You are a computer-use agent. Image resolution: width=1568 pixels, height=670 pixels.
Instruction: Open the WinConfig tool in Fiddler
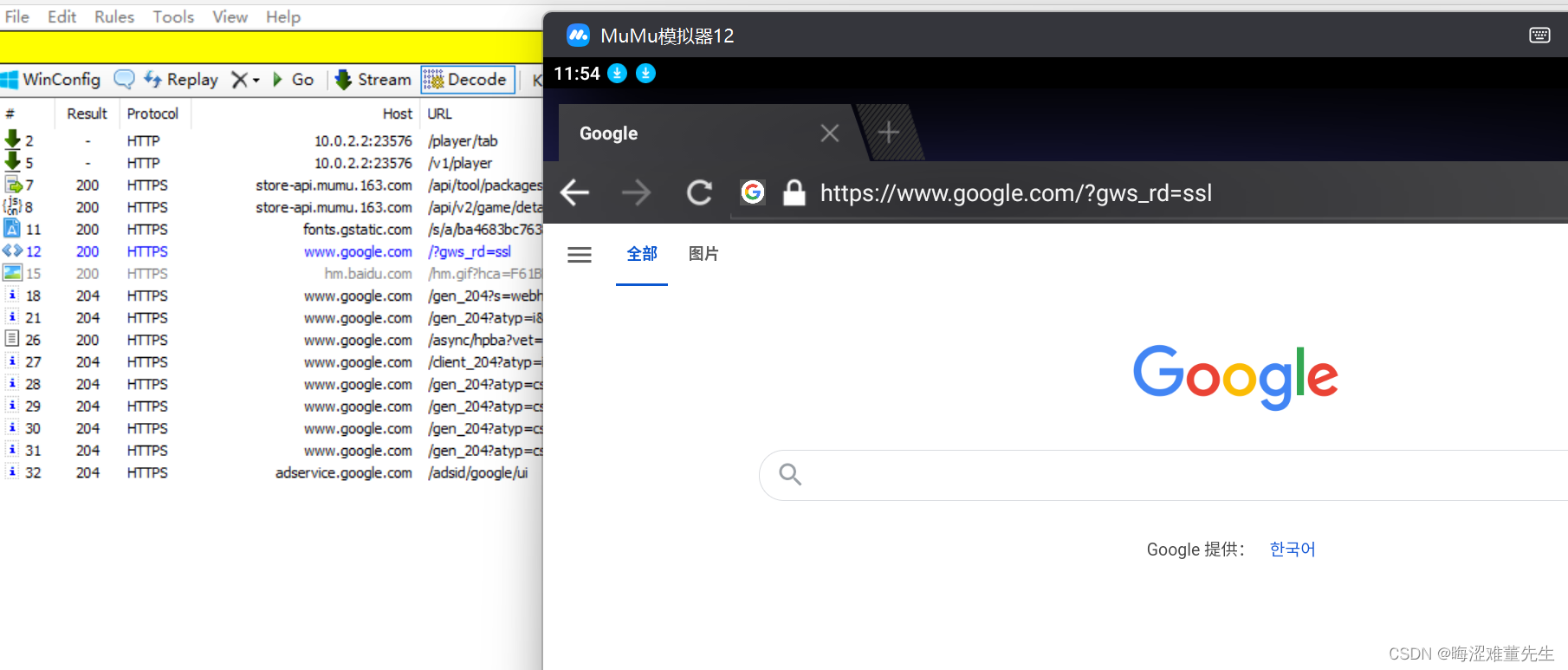click(x=50, y=80)
